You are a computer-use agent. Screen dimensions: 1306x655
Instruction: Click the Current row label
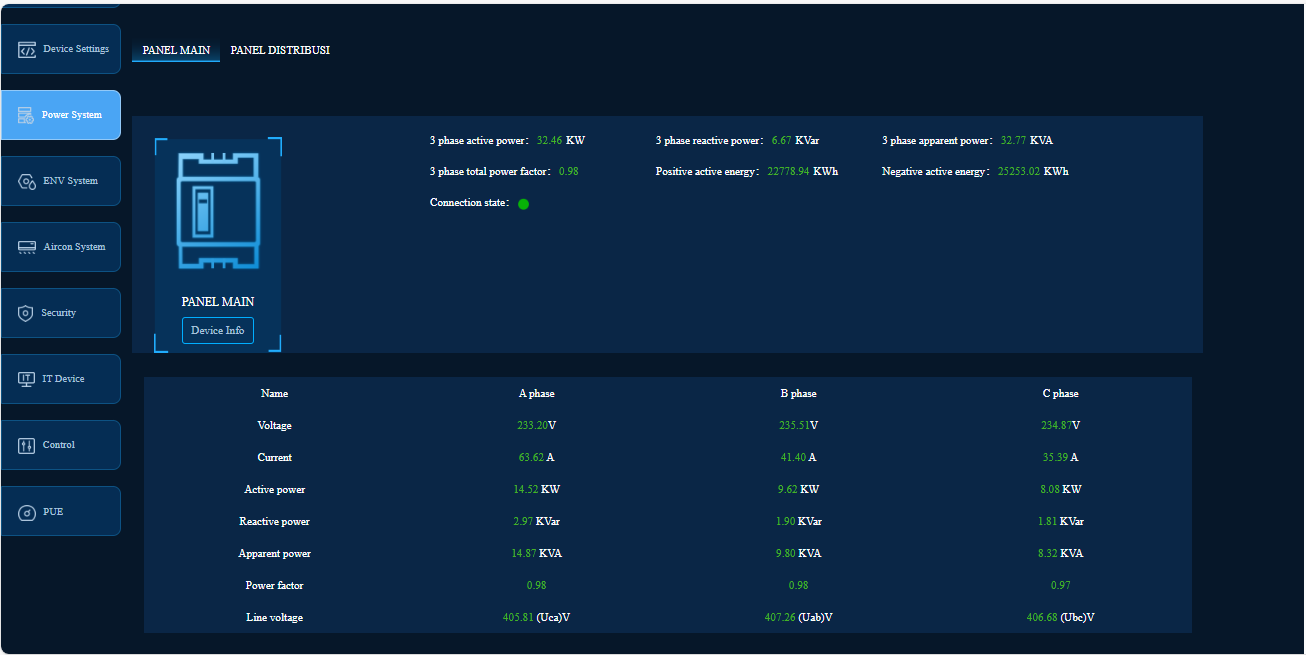274,458
